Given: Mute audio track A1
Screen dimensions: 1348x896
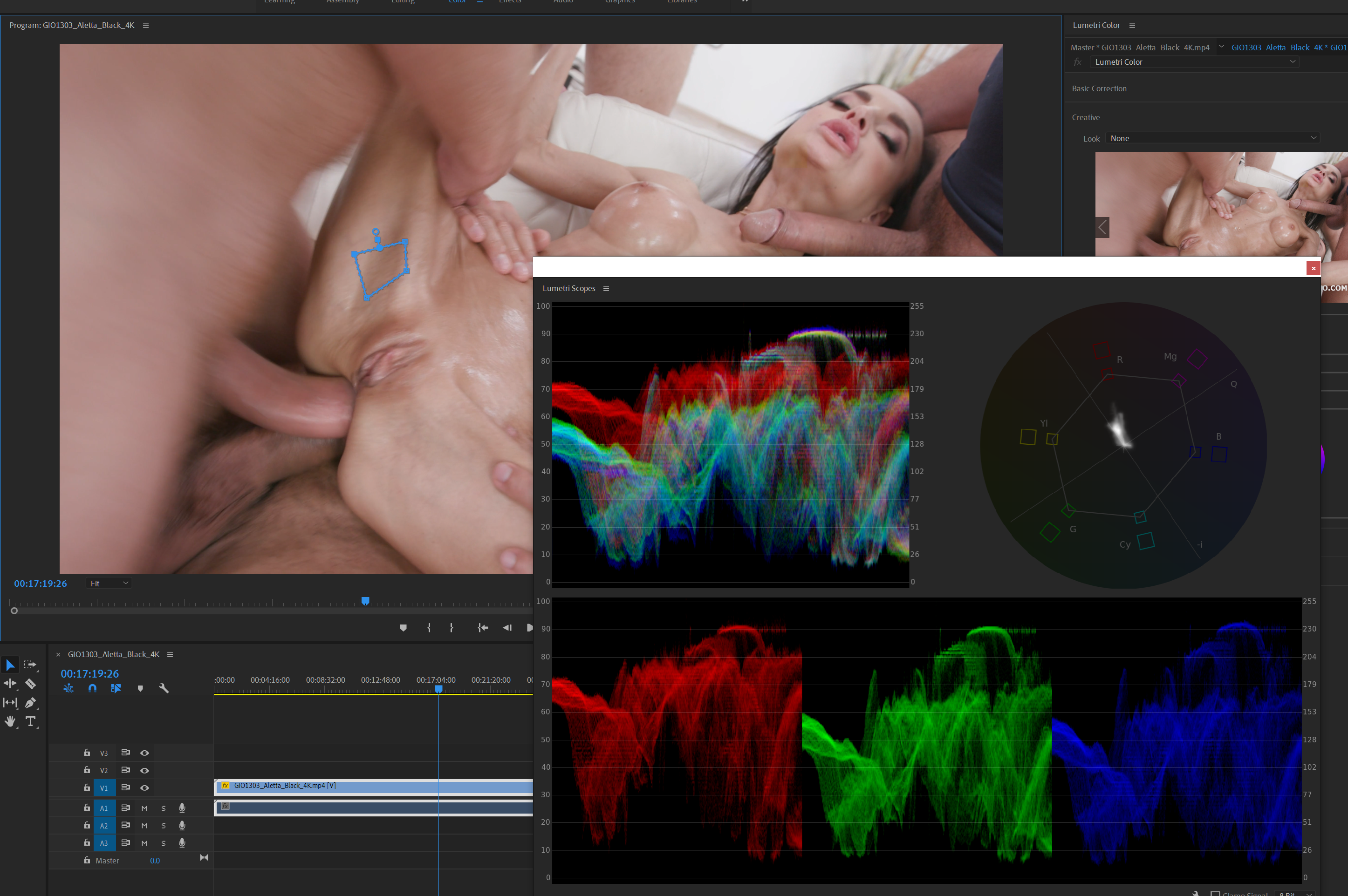Looking at the screenshot, I should tap(144, 808).
